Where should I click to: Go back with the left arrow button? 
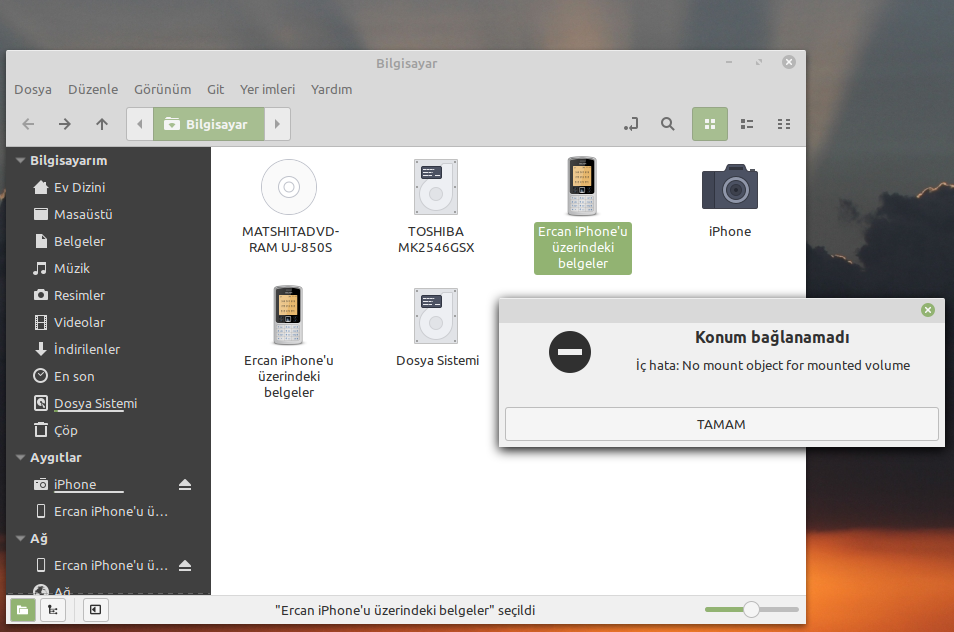(28, 124)
